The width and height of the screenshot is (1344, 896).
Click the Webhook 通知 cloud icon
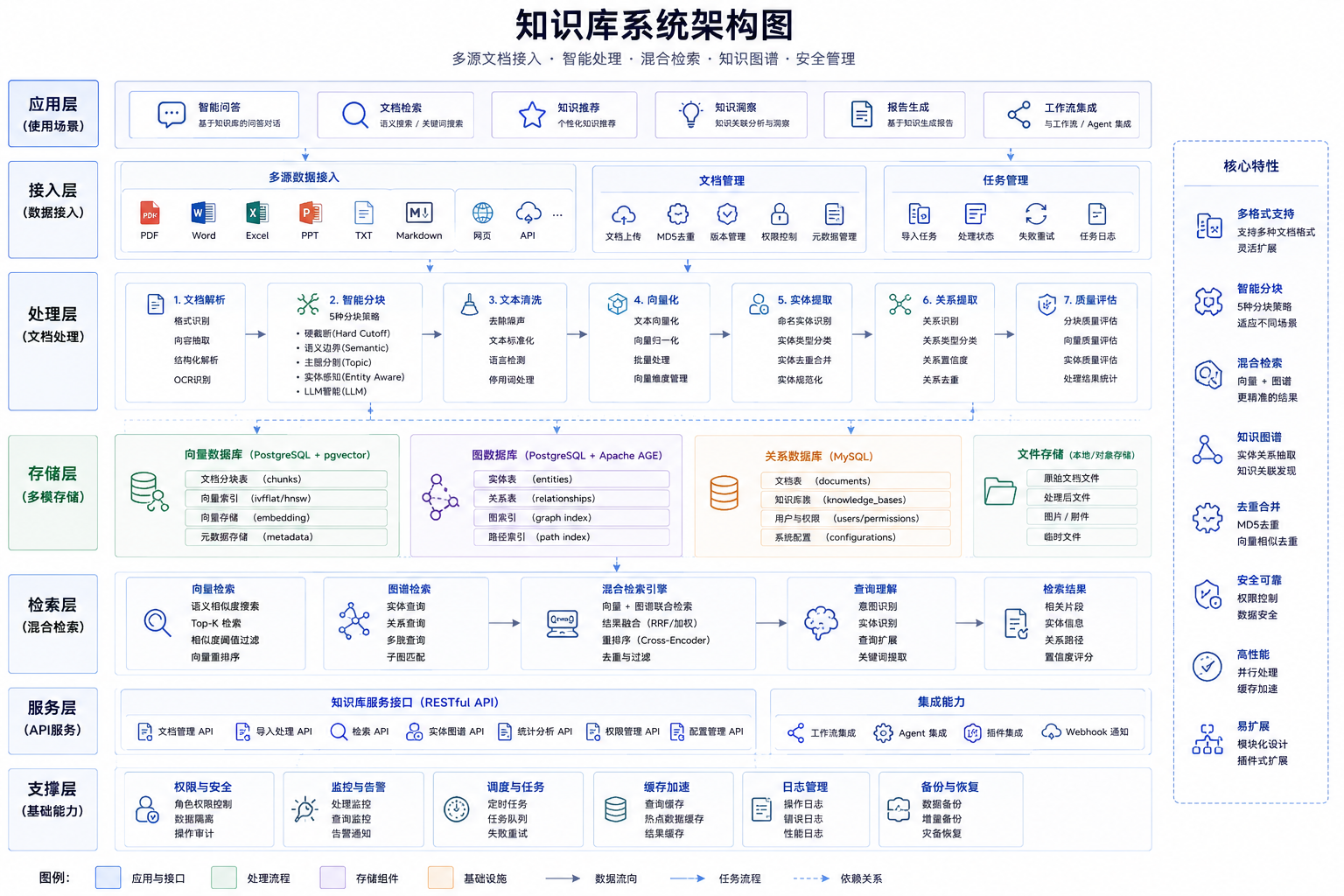[x=1051, y=732]
